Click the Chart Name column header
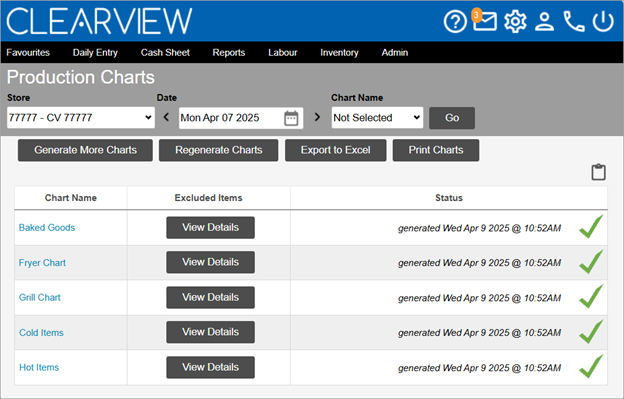 click(x=71, y=198)
